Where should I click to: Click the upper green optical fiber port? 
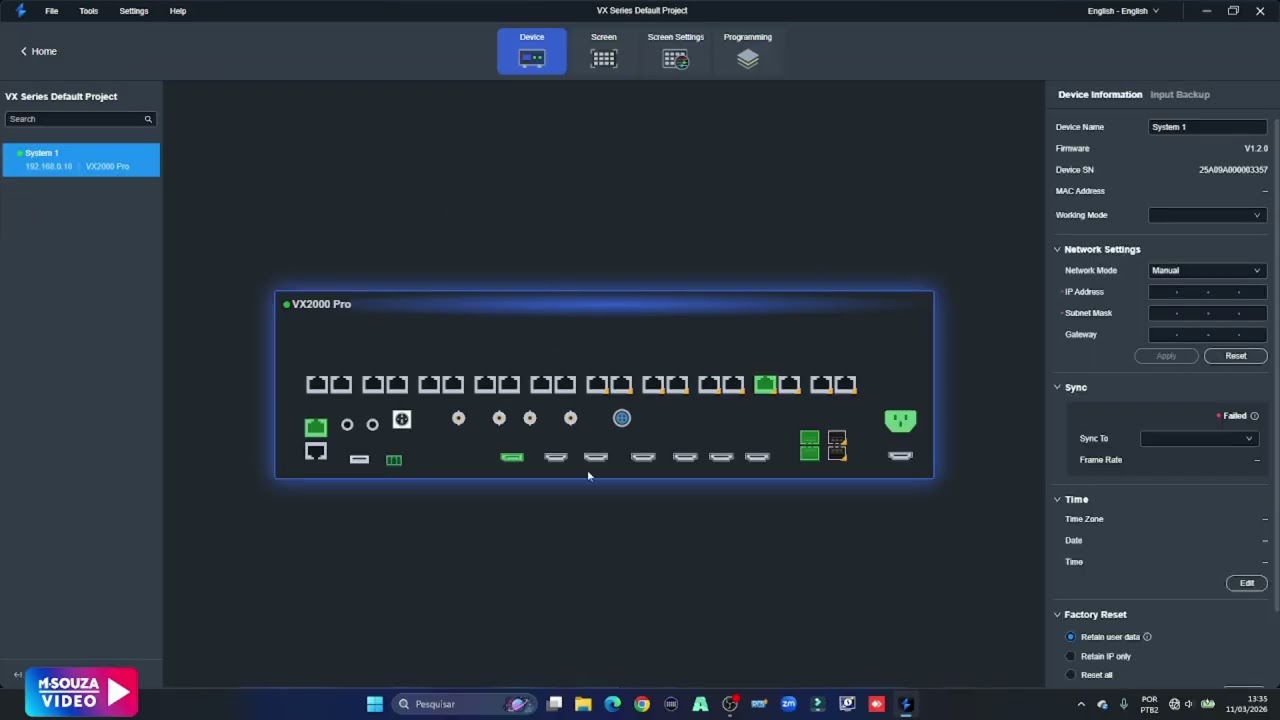click(810, 438)
